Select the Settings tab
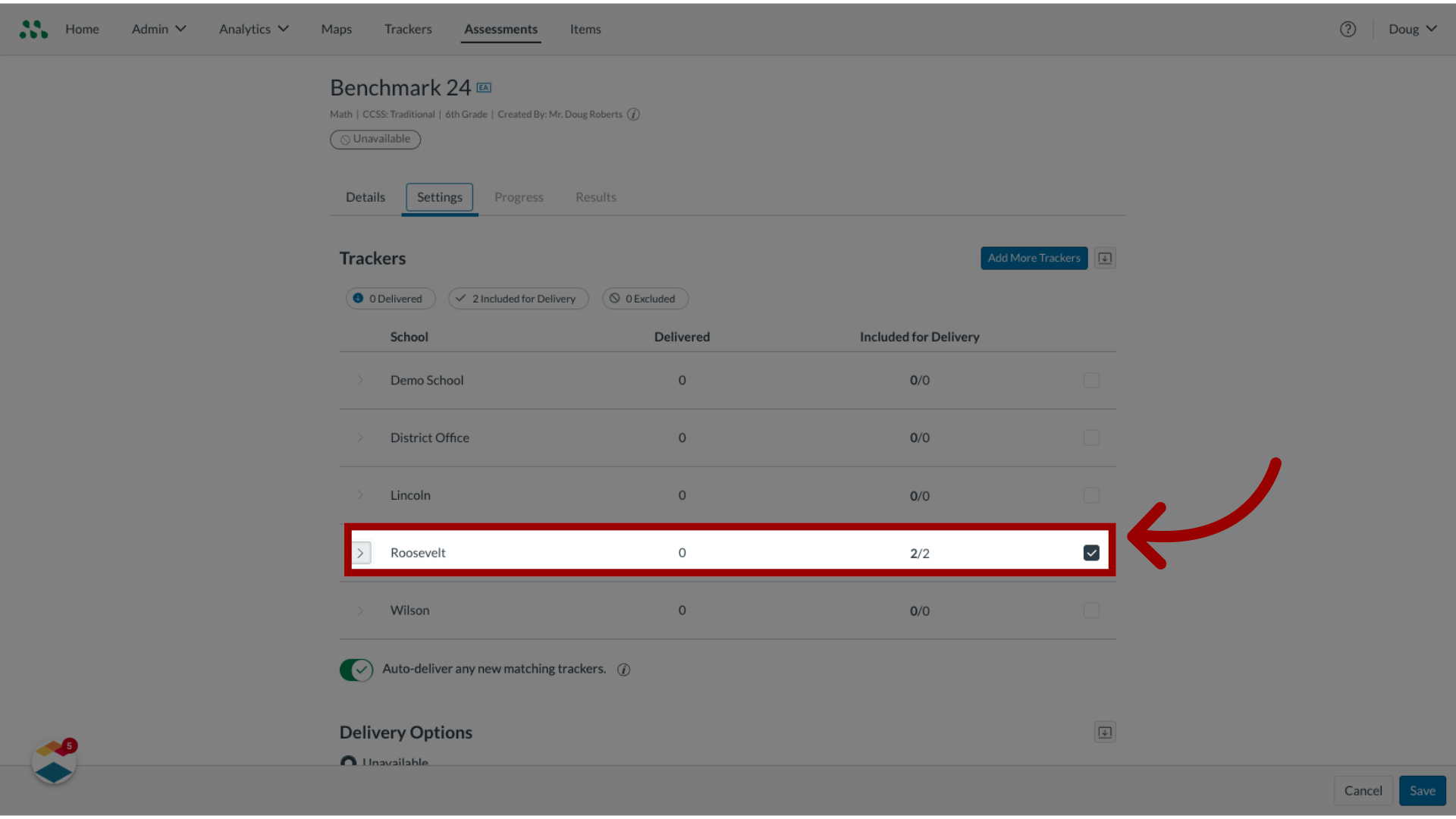Screen dimensions: 1456x819 coord(440,197)
